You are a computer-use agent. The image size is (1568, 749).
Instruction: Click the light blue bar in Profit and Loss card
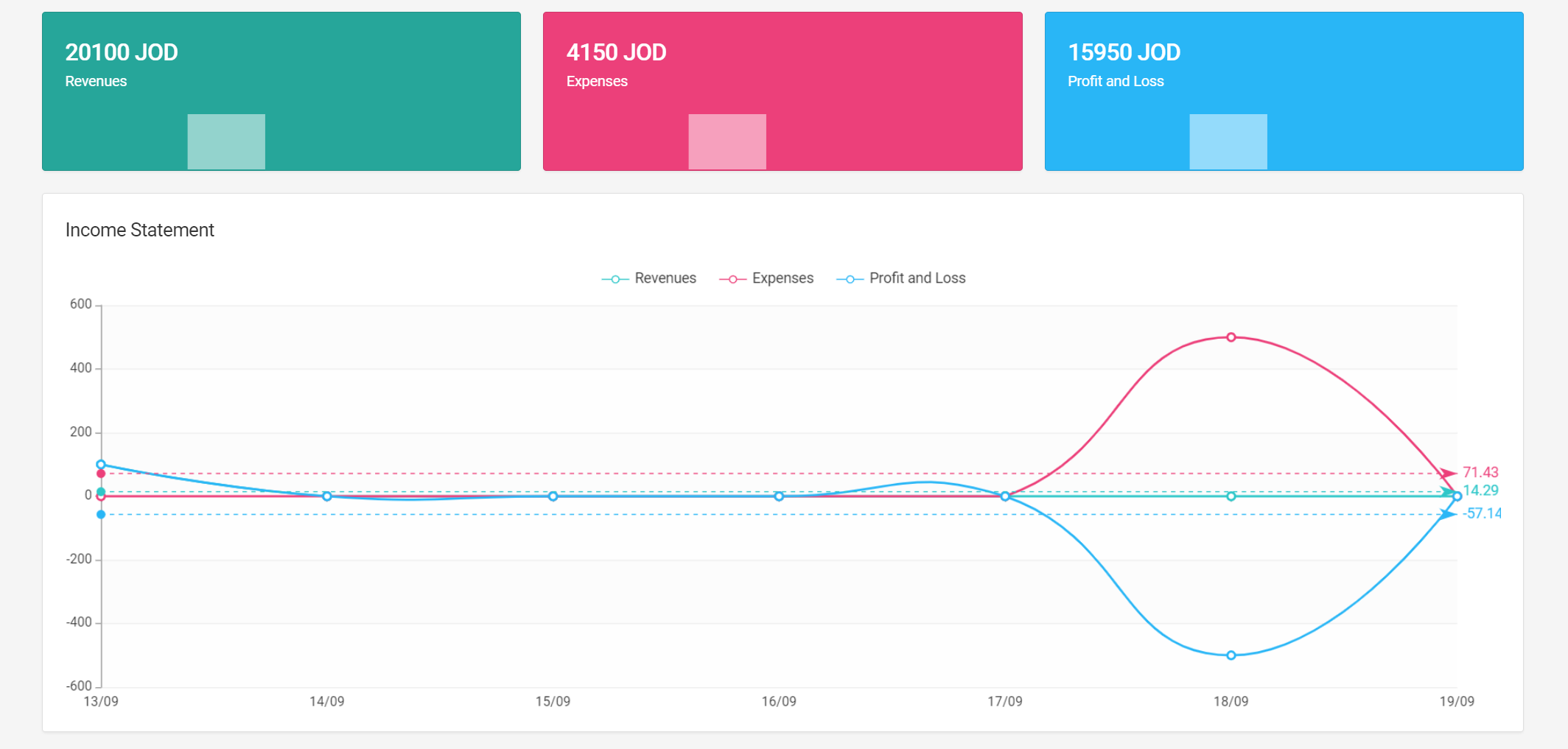click(1228, 141)
